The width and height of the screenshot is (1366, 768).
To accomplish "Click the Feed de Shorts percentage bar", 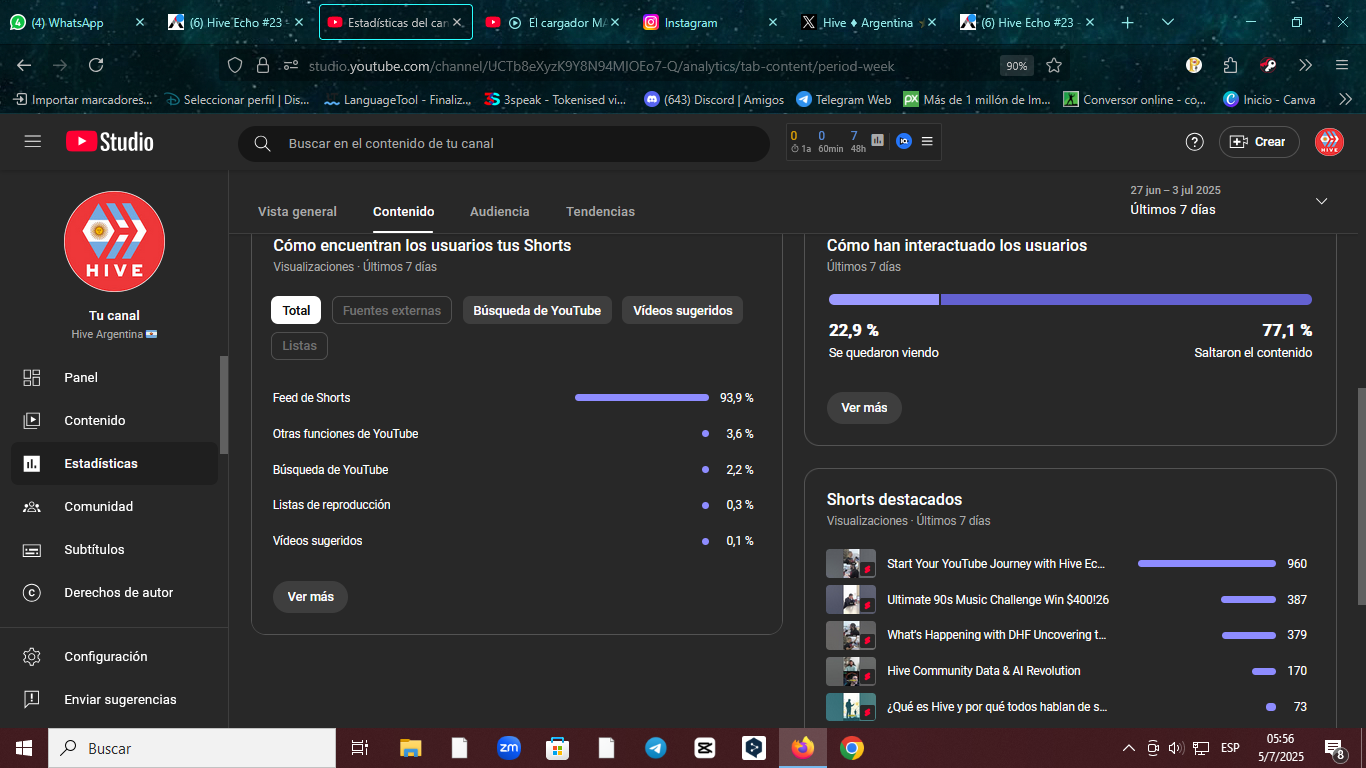I will point(642,398).
